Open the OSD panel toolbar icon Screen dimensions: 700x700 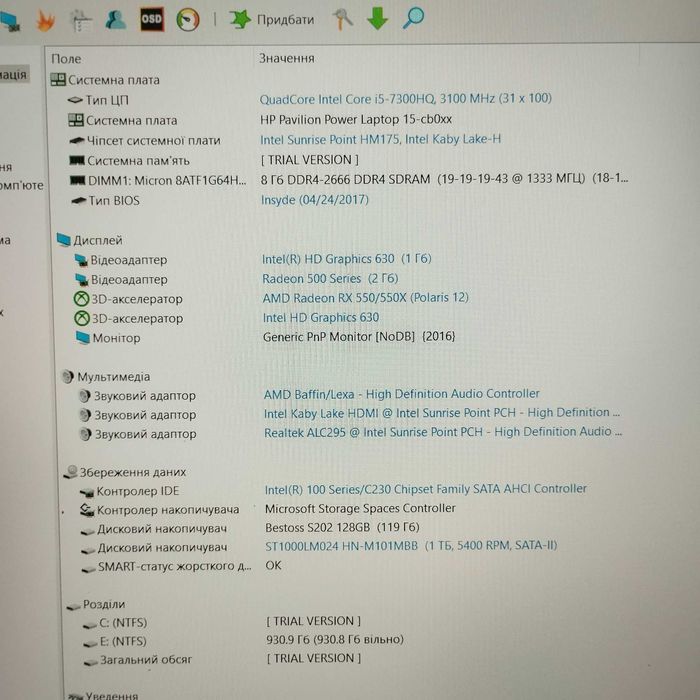152,19
